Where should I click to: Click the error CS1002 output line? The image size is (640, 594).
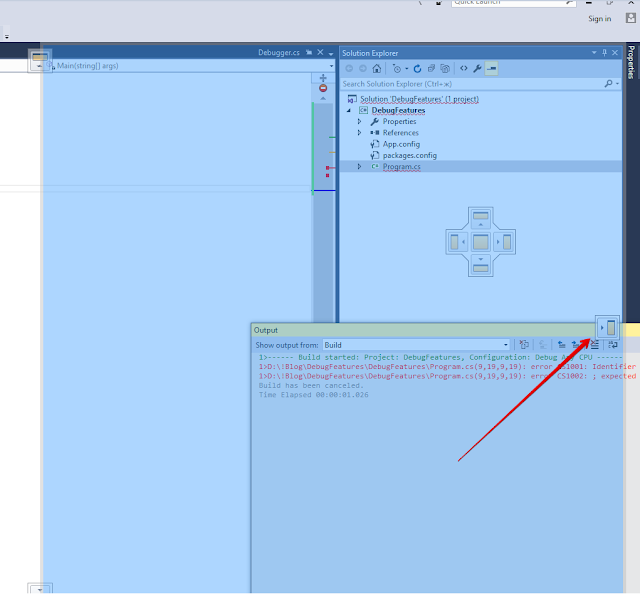[x=447, y=376]
